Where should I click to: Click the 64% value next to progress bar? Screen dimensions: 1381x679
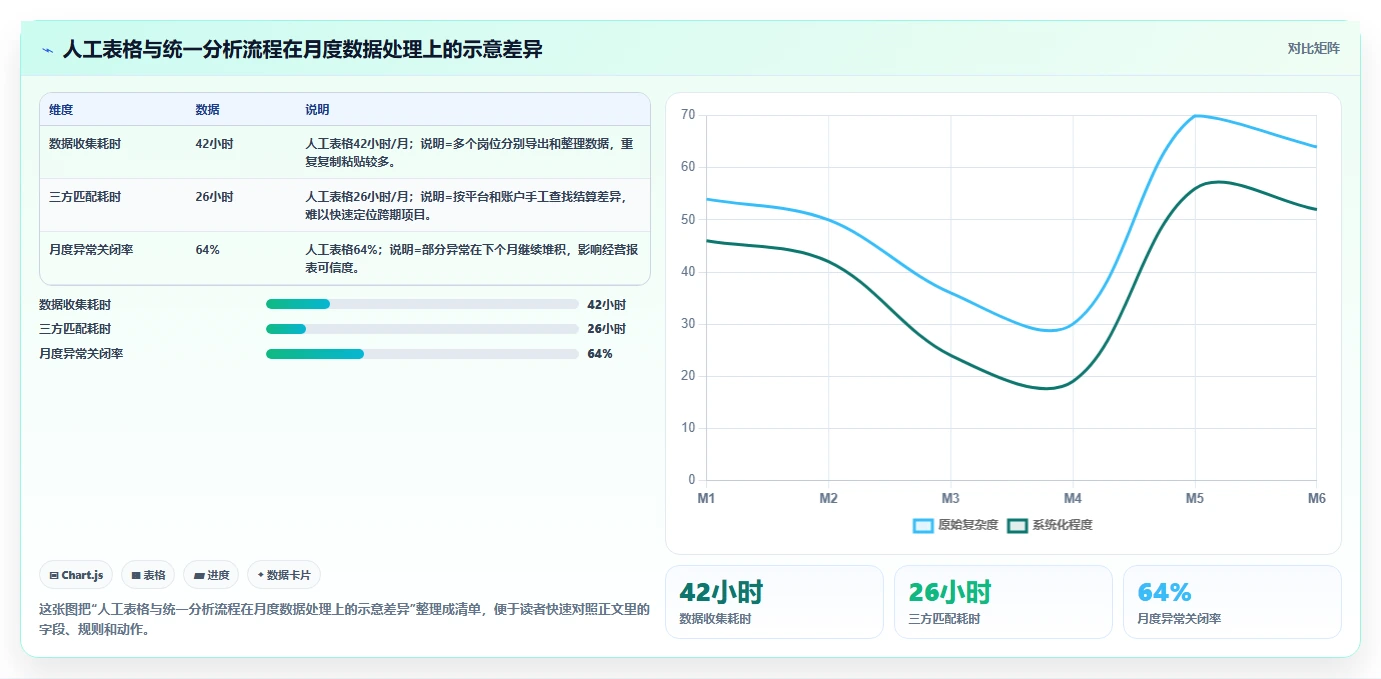click(x=600, y=354)
